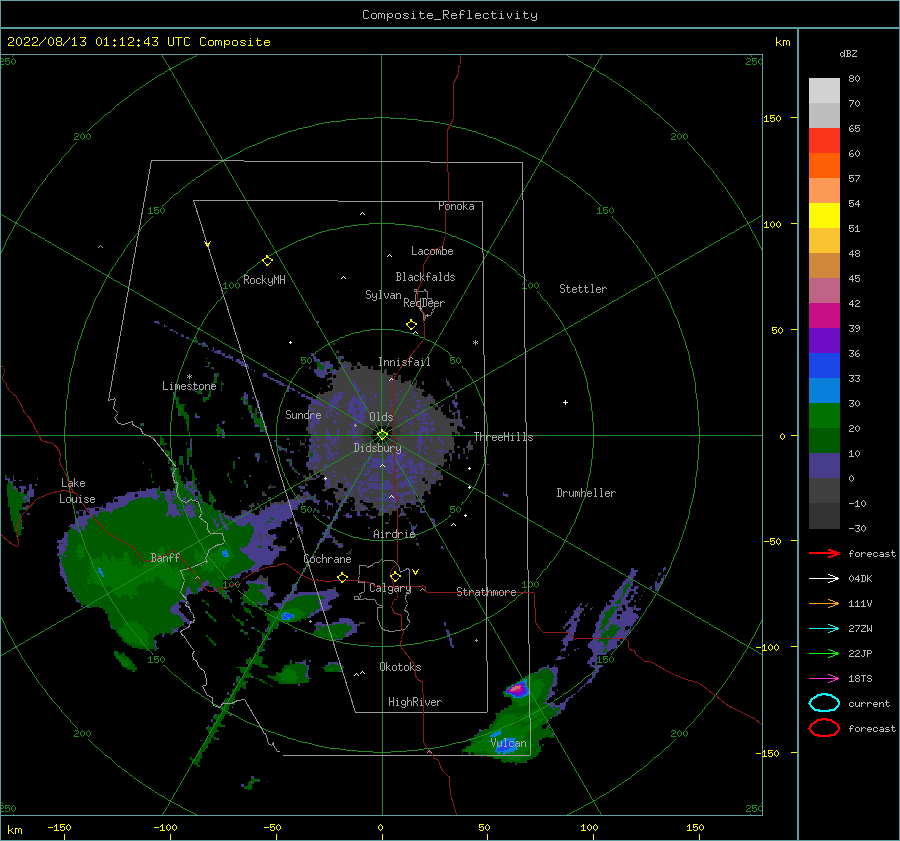Click the yellow radar site diamond near Olds
Screen dimensions: 900x841
pos(382,435)
